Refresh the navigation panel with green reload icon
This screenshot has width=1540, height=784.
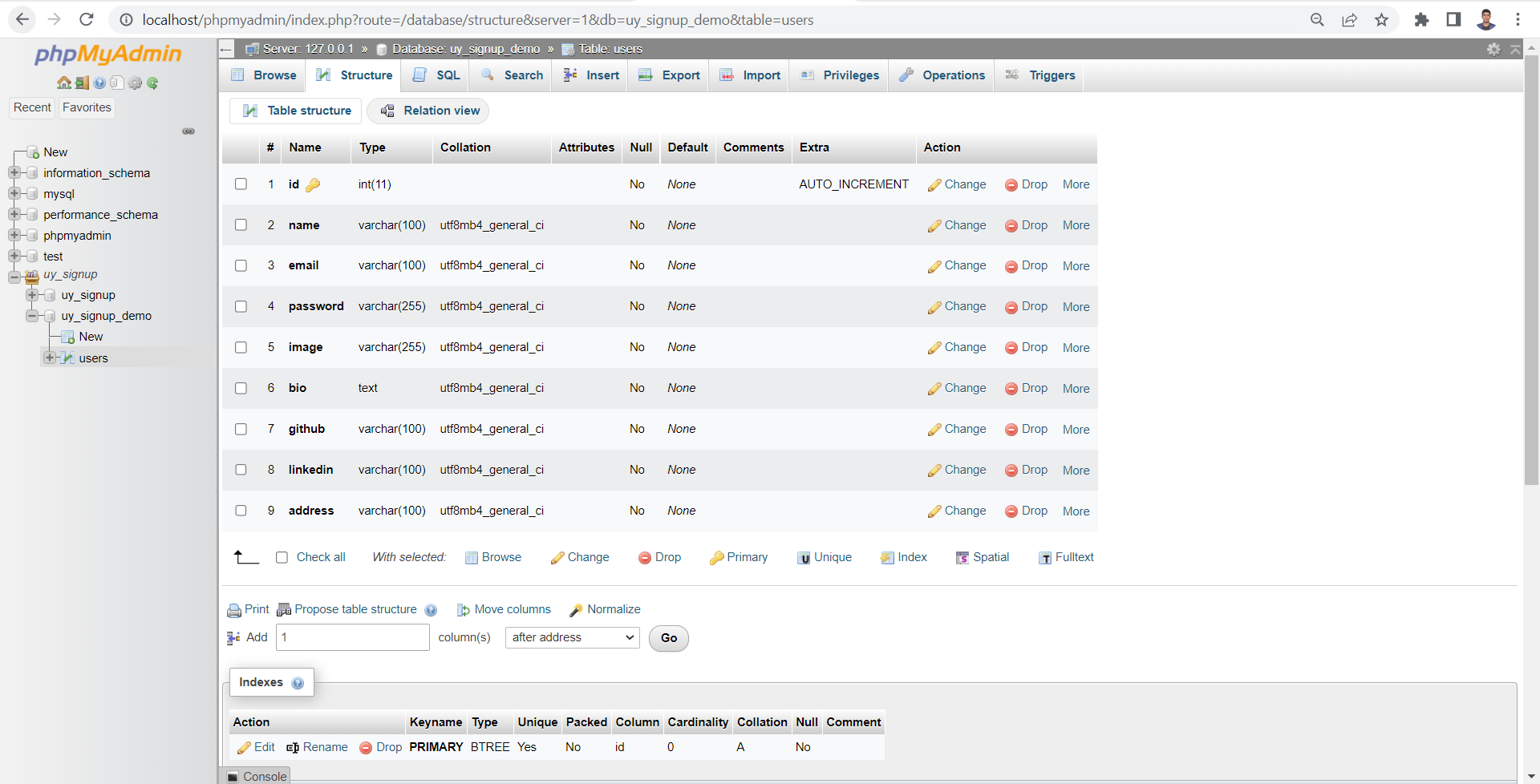[x=152, y=83]
